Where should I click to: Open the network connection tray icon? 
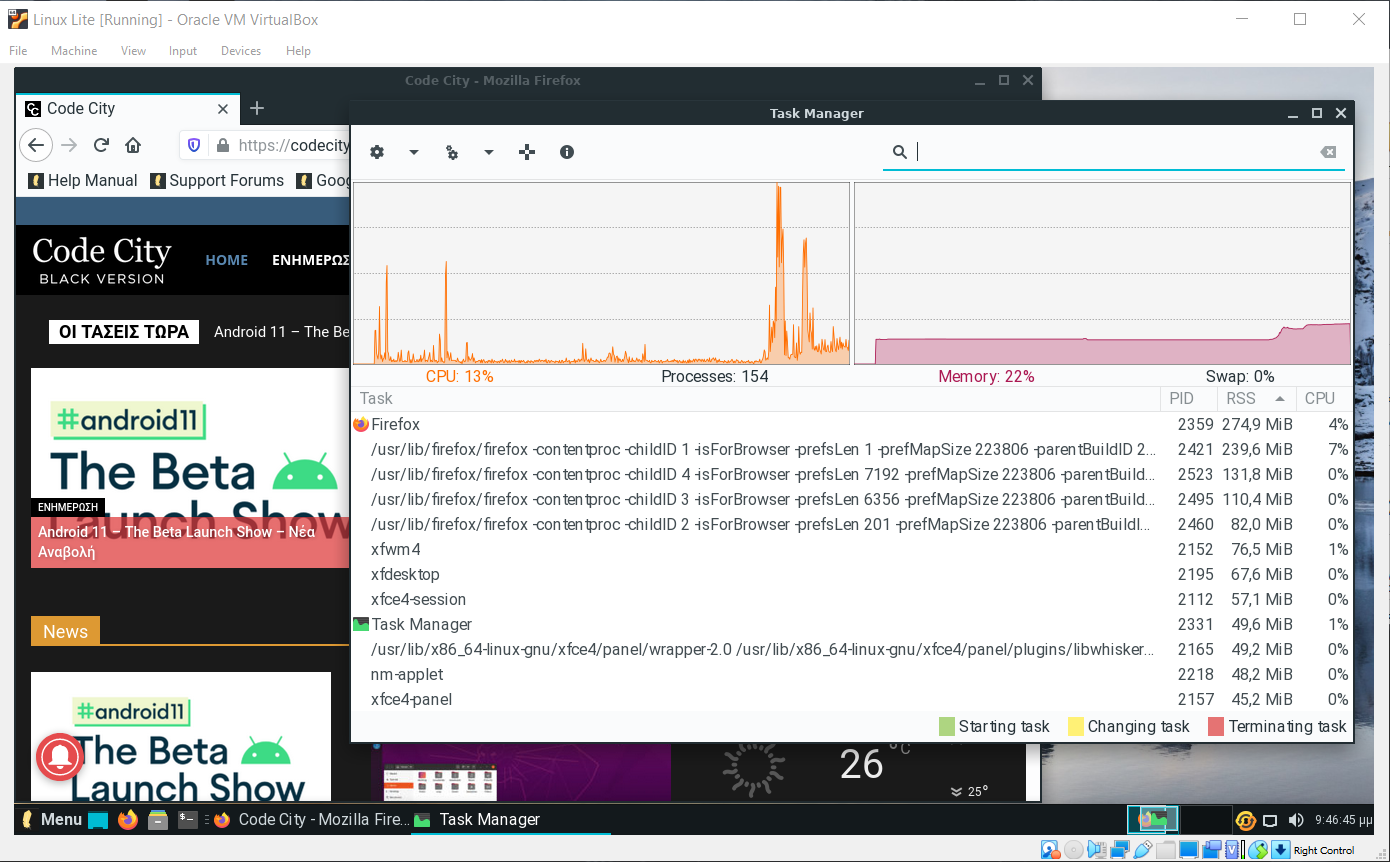click(x=1270, y=821)
